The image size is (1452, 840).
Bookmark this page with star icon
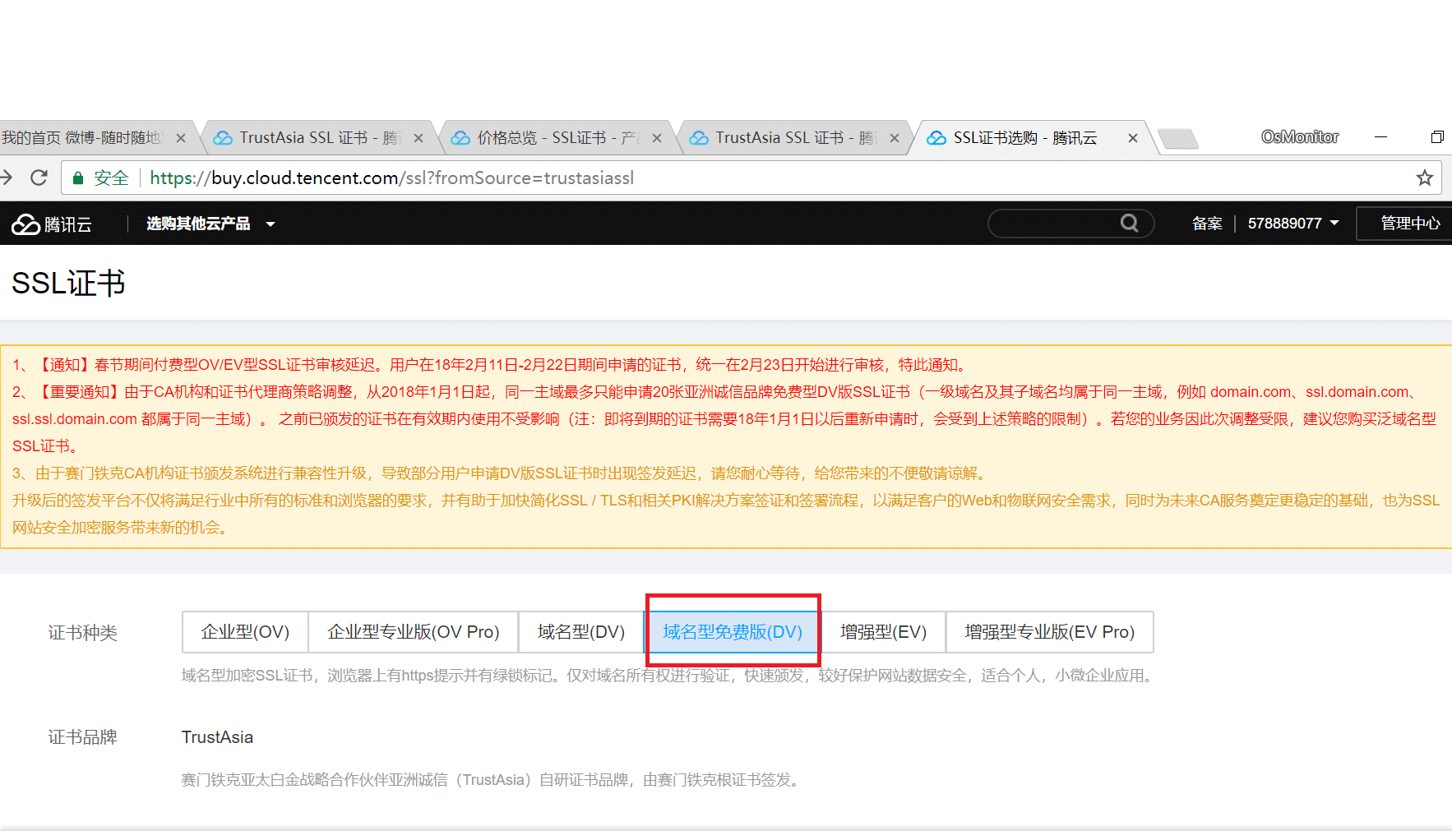[x=1425, y=178]
